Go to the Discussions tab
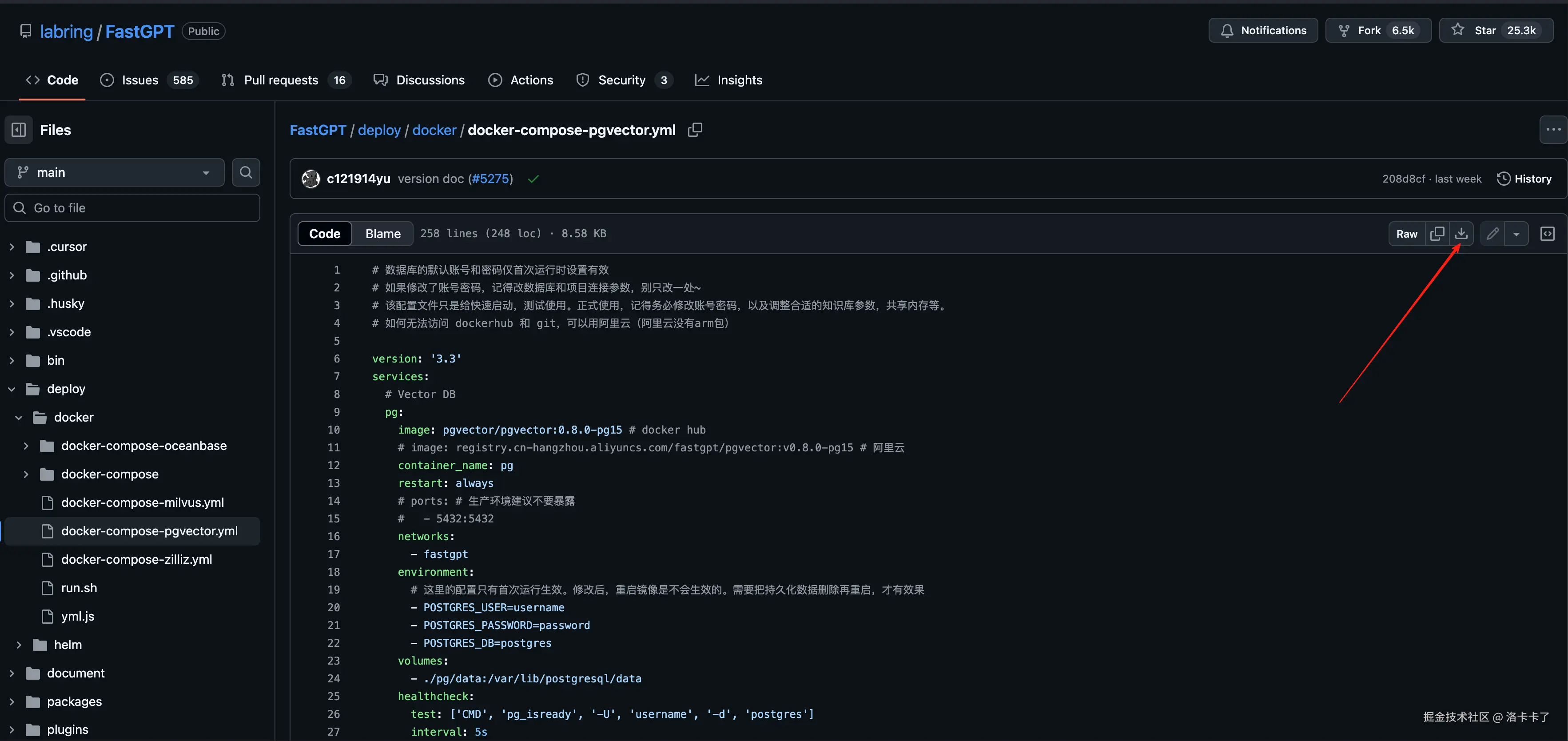 click(430, 80)
